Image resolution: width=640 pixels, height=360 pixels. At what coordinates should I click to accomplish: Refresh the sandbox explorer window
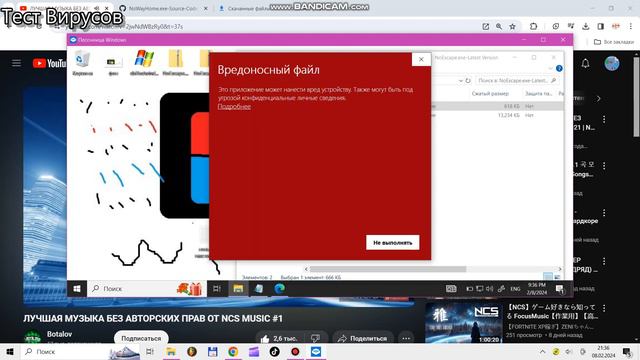click(x=468, y=80)
